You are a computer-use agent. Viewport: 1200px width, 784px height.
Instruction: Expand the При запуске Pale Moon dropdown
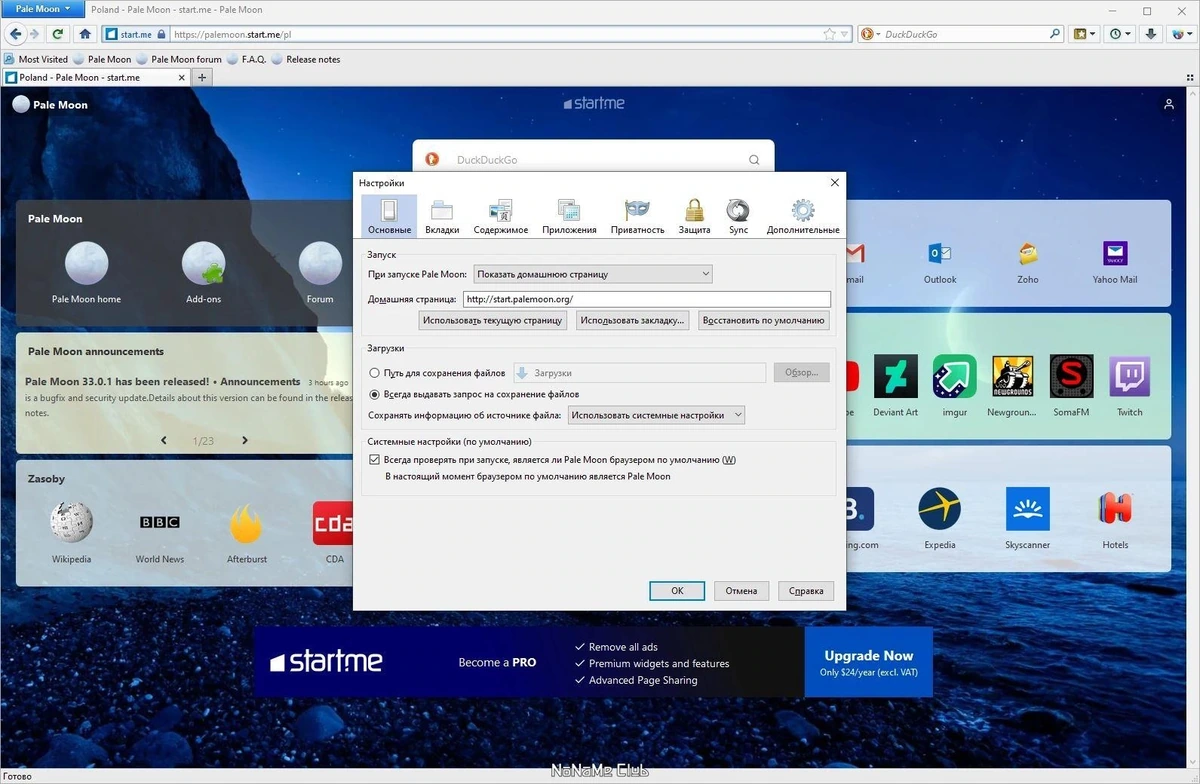(593, 274)
